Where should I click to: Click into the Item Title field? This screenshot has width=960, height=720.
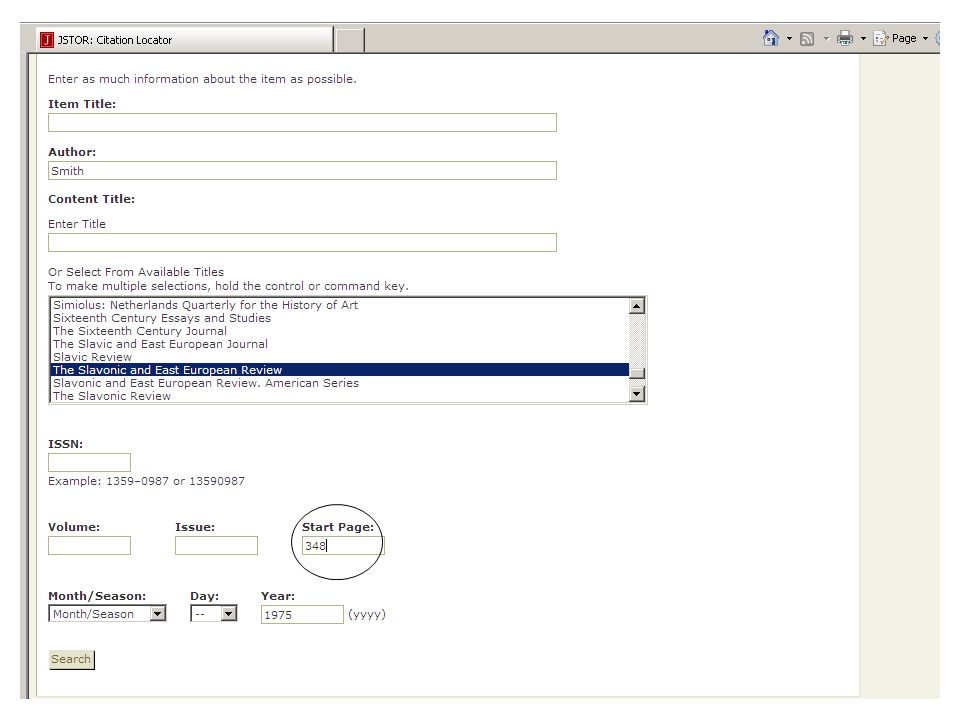pos(302,122)
